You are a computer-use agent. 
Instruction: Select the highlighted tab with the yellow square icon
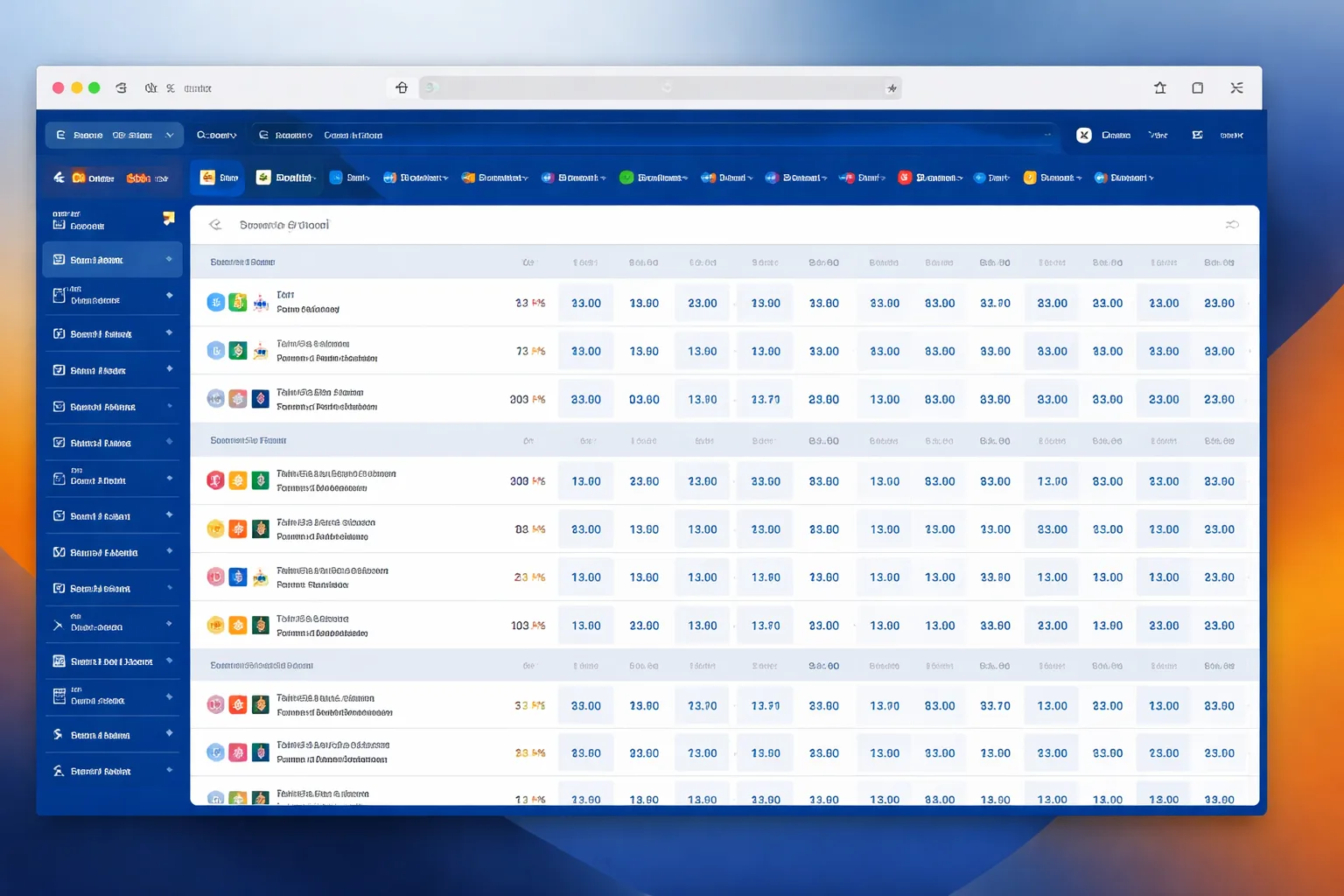(219, 178)
